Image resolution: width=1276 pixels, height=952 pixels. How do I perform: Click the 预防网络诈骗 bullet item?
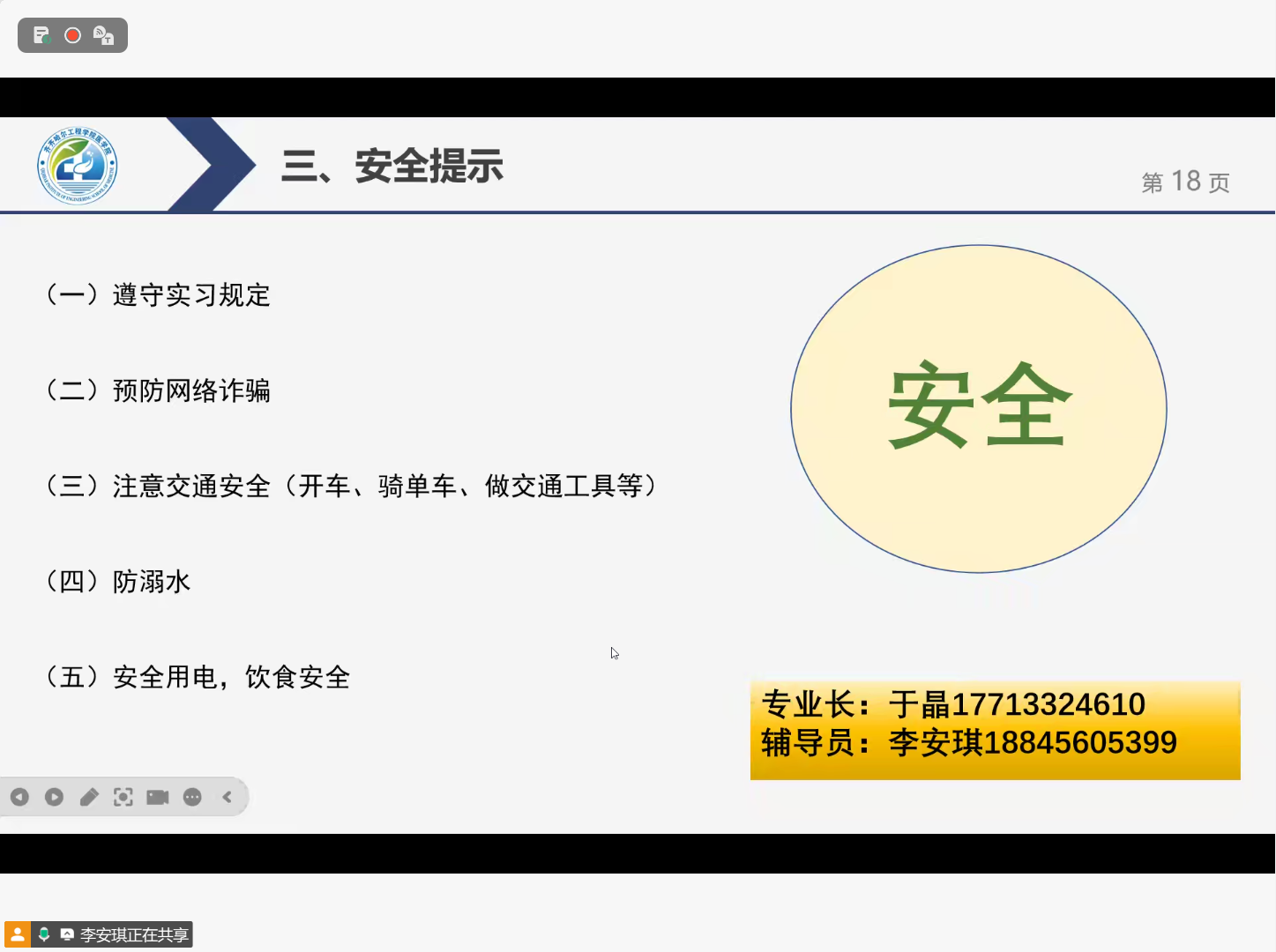tap(190, 390)
